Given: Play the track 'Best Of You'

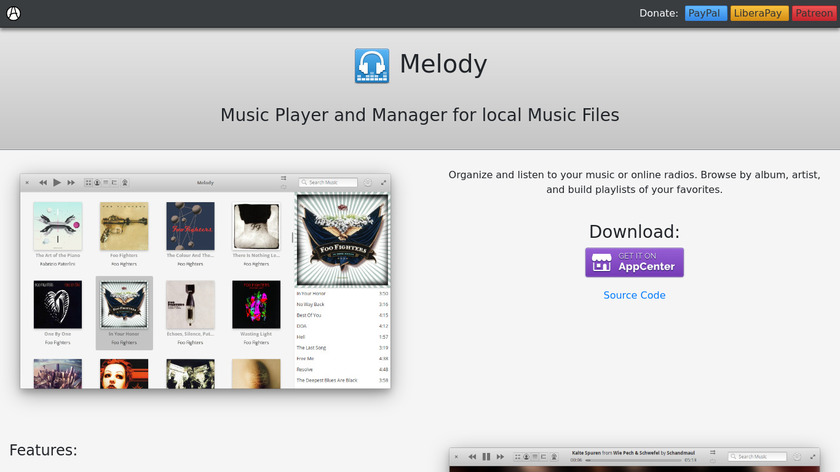Looking at the screenshot, I should [342, 315].
